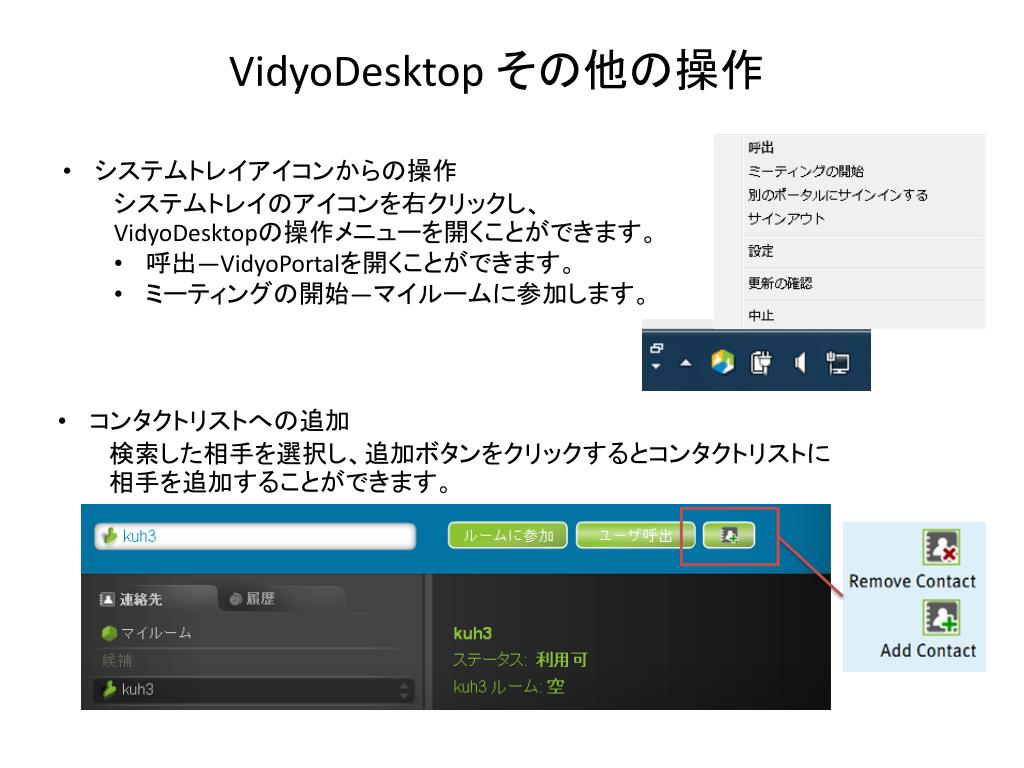Click the Add Contact icon
Screen dimensions: 1024x768
pos(941,617)
